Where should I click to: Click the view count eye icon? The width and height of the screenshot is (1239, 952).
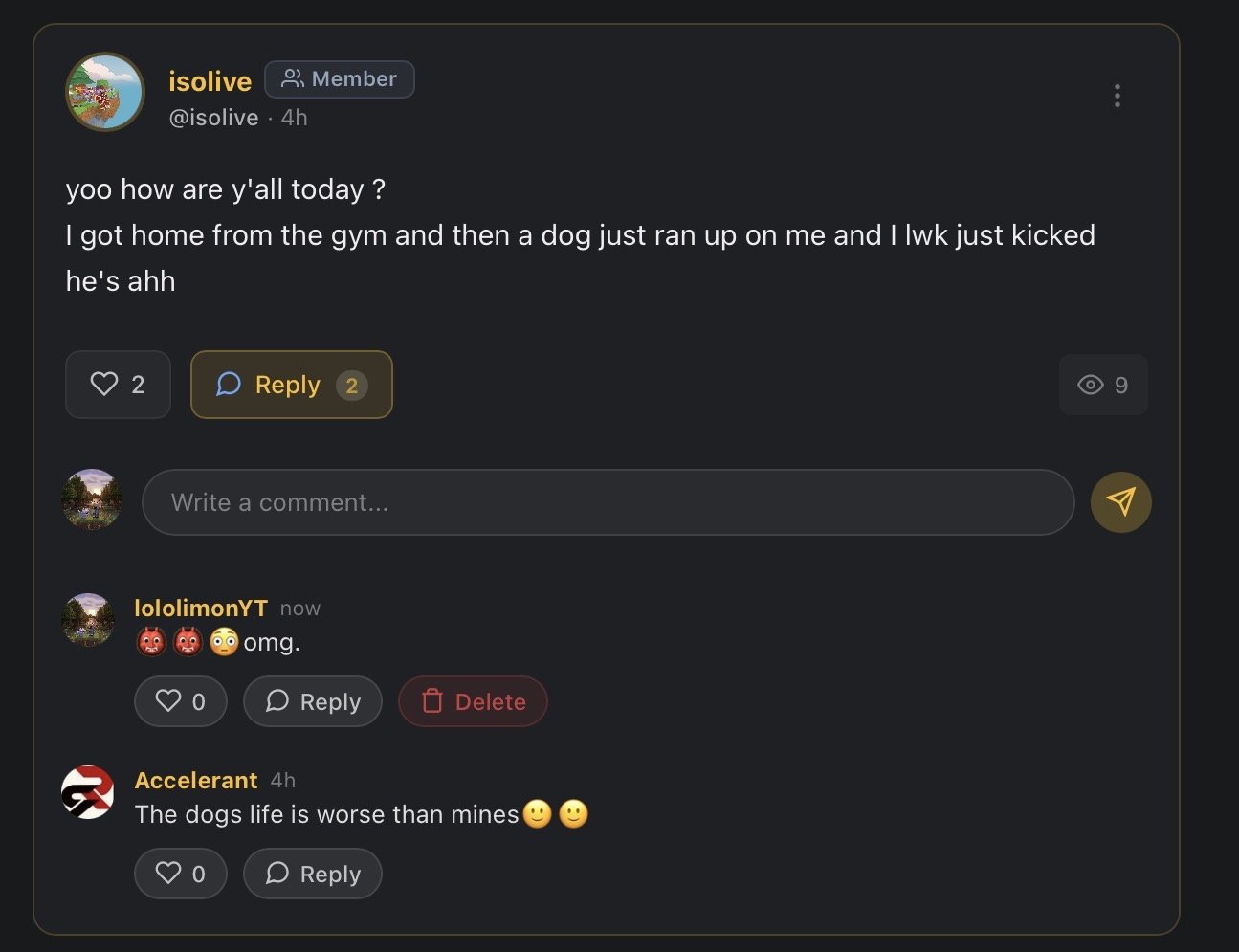pos(1091,385)
